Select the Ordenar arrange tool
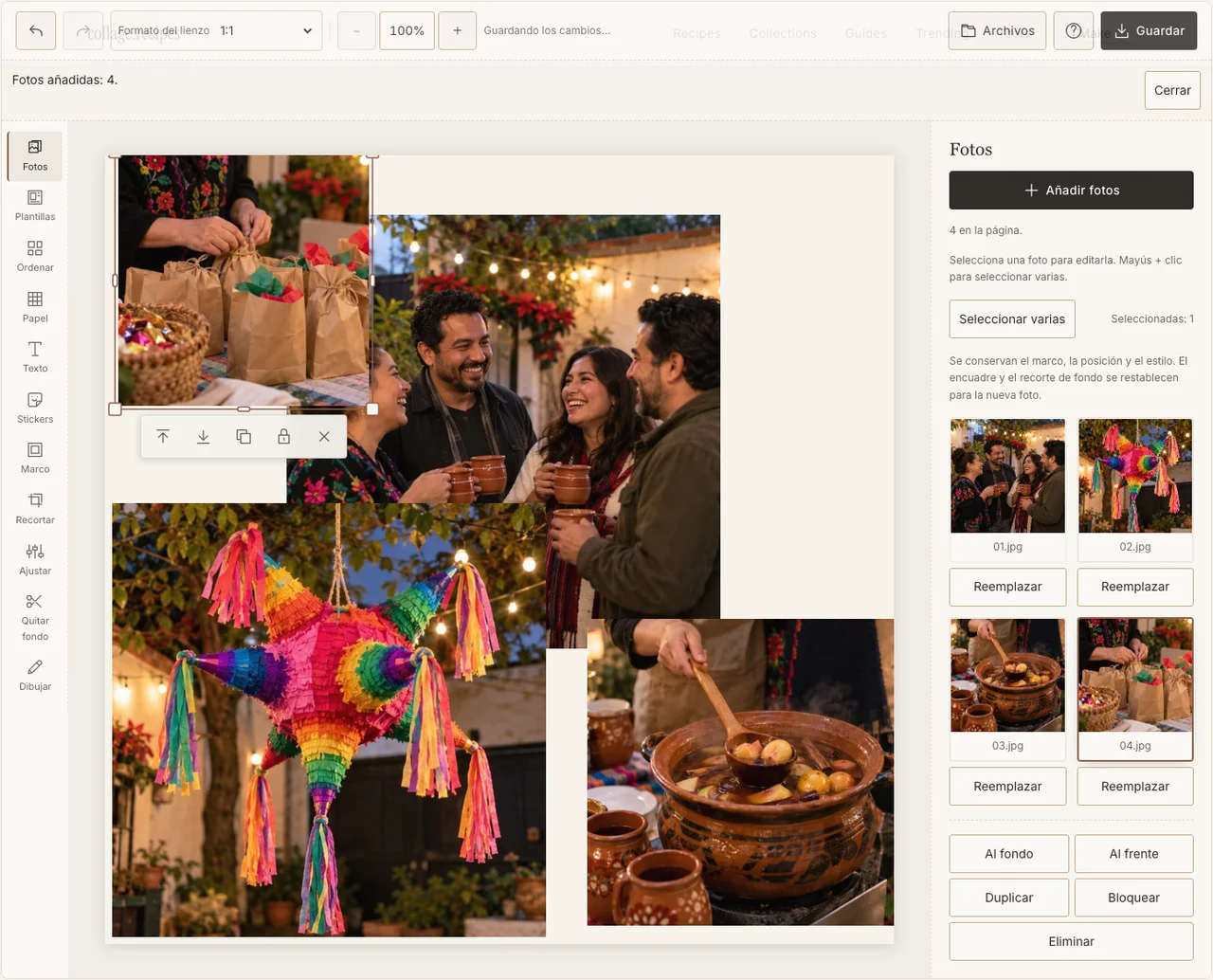 35,256
